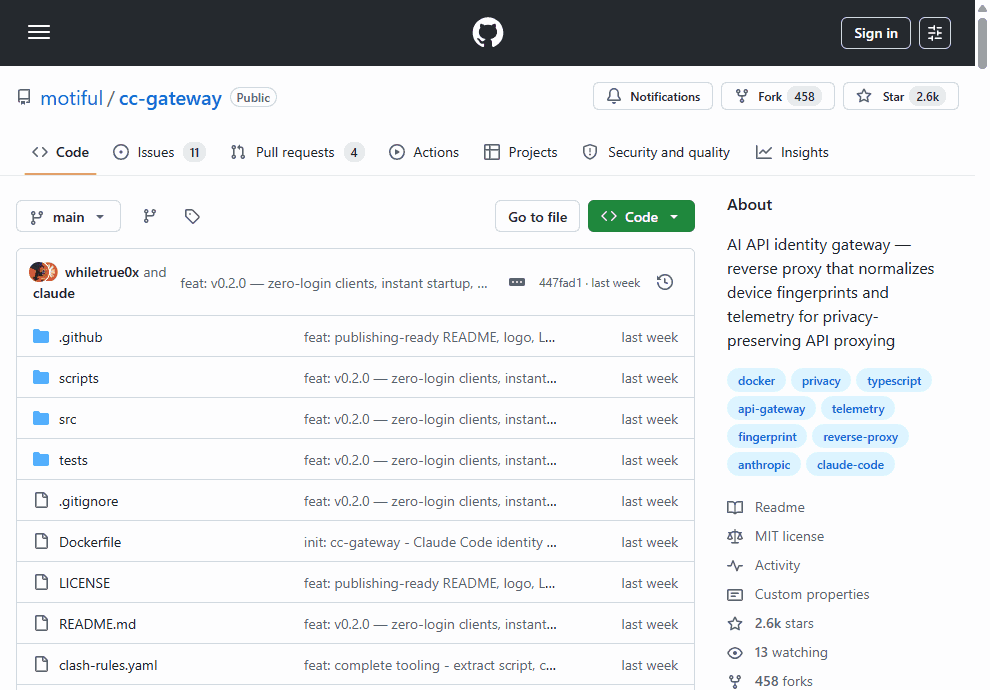Open the appearance settings icon button
Image resolution: width=990 pixels, height=690 pixels.
[x=935, y=33]
